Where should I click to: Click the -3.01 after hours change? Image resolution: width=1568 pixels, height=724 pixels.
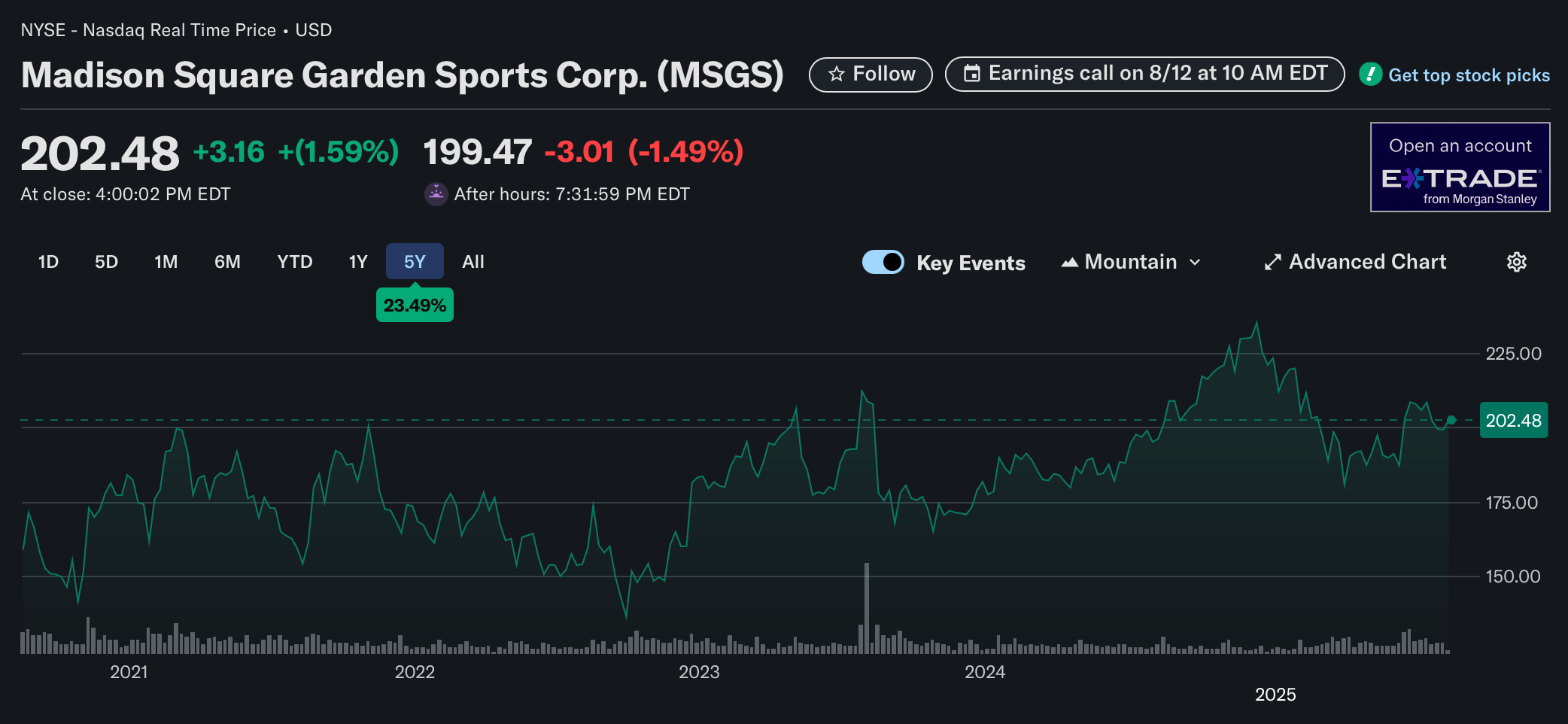pos(579,152)
